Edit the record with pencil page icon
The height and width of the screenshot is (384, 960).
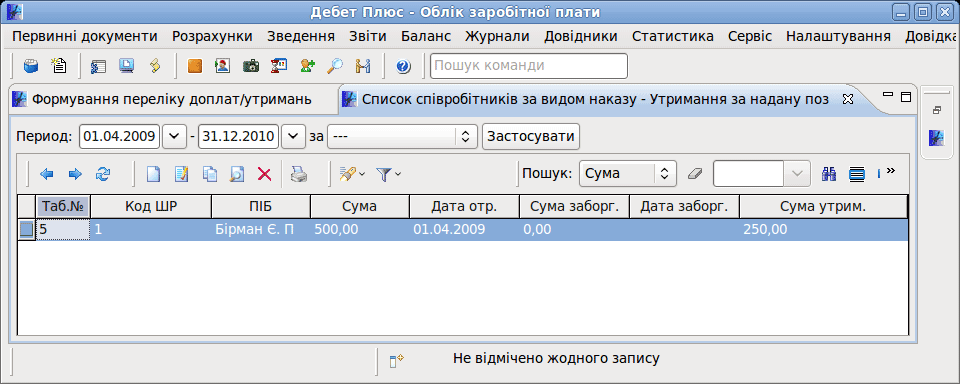(x=181, y=174)
